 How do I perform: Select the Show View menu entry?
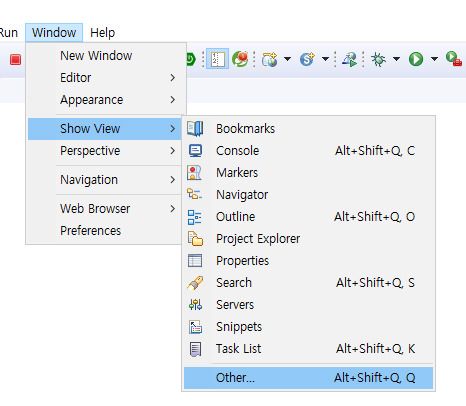pos(105,129)
